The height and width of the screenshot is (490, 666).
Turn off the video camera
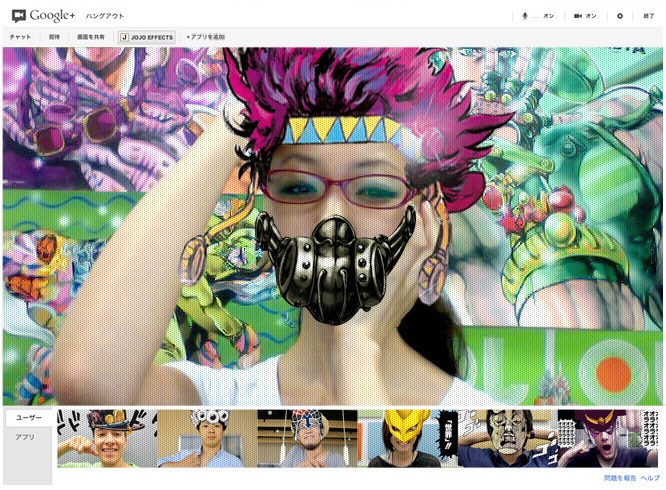[585, 16]
